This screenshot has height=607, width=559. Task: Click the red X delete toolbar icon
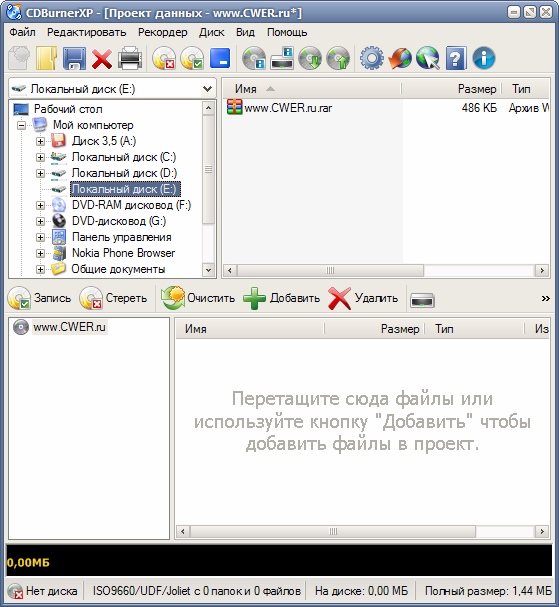click(102, 59)
